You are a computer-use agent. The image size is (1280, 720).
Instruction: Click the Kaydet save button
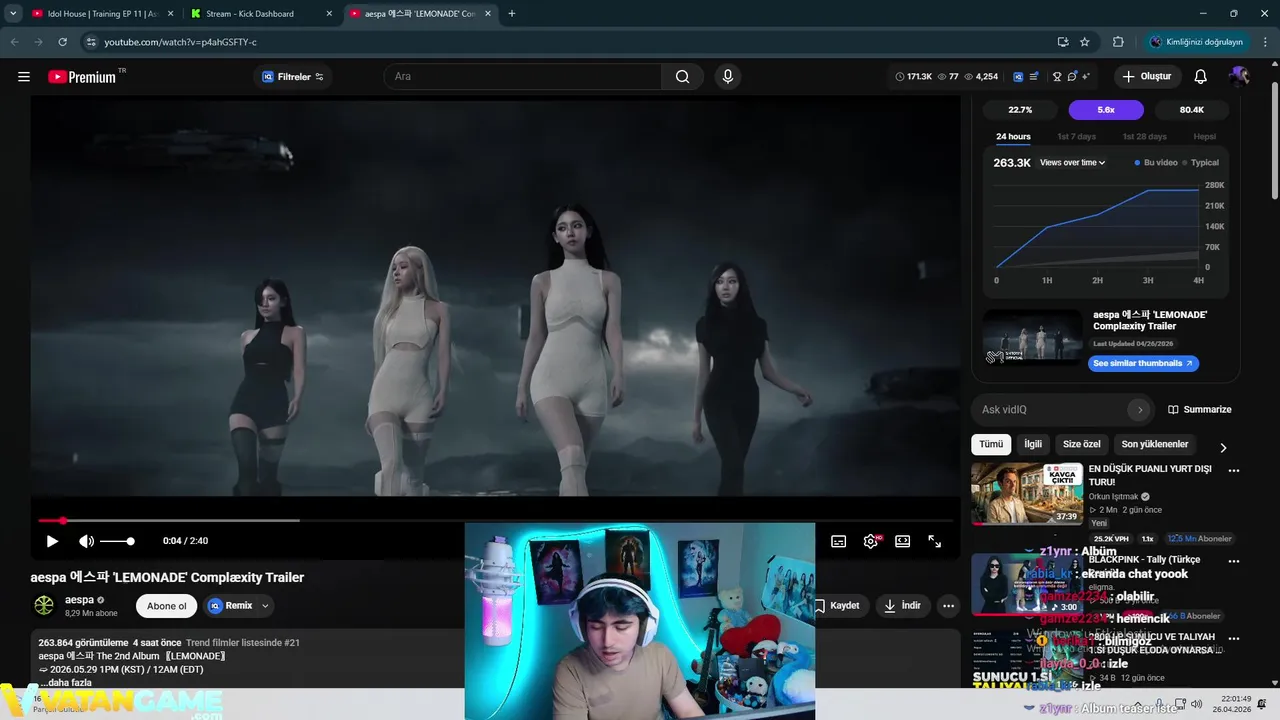coord(837,605)
